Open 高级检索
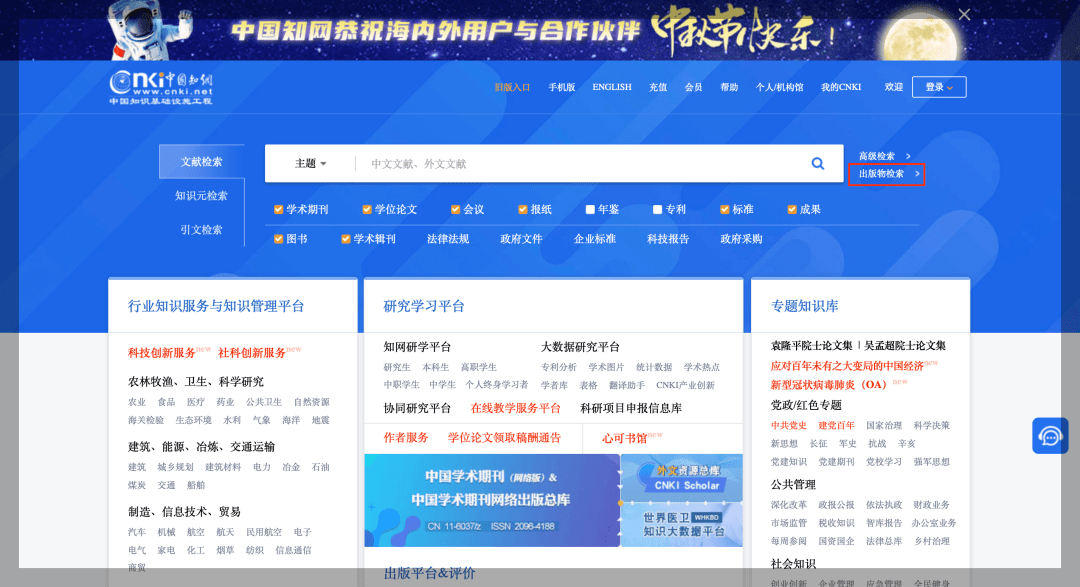Viewport: 1080px width, 587px height. [x=879, y=155]
